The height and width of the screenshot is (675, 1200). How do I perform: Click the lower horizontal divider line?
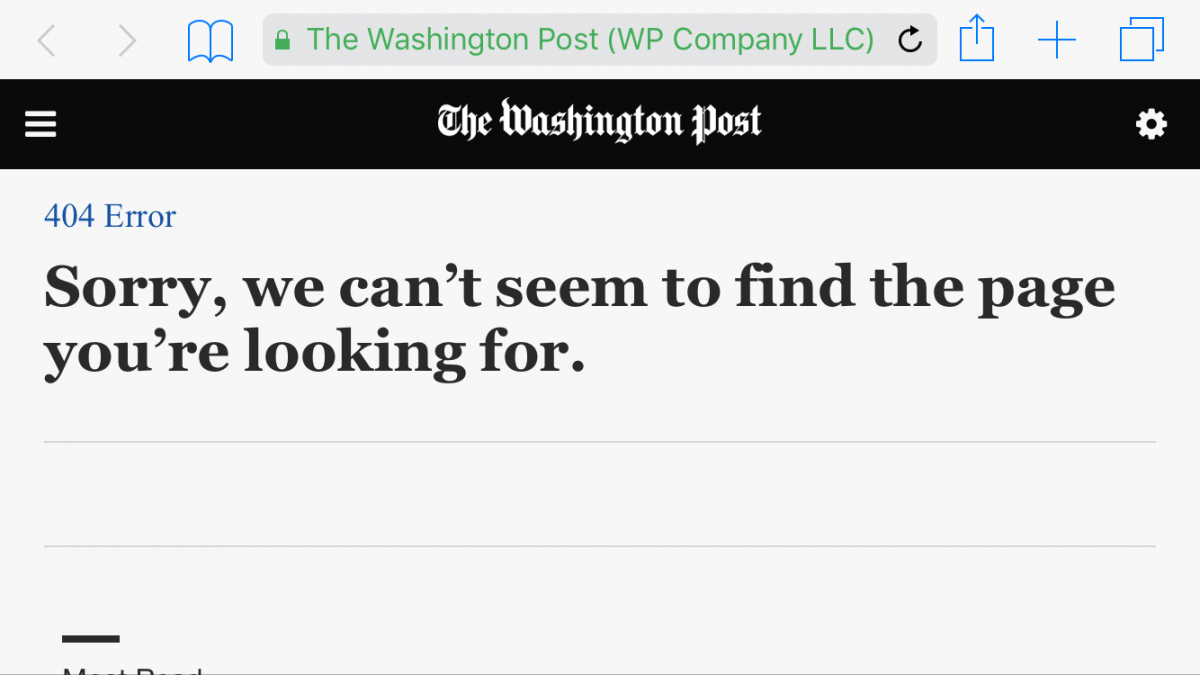(x=600, y=546)
